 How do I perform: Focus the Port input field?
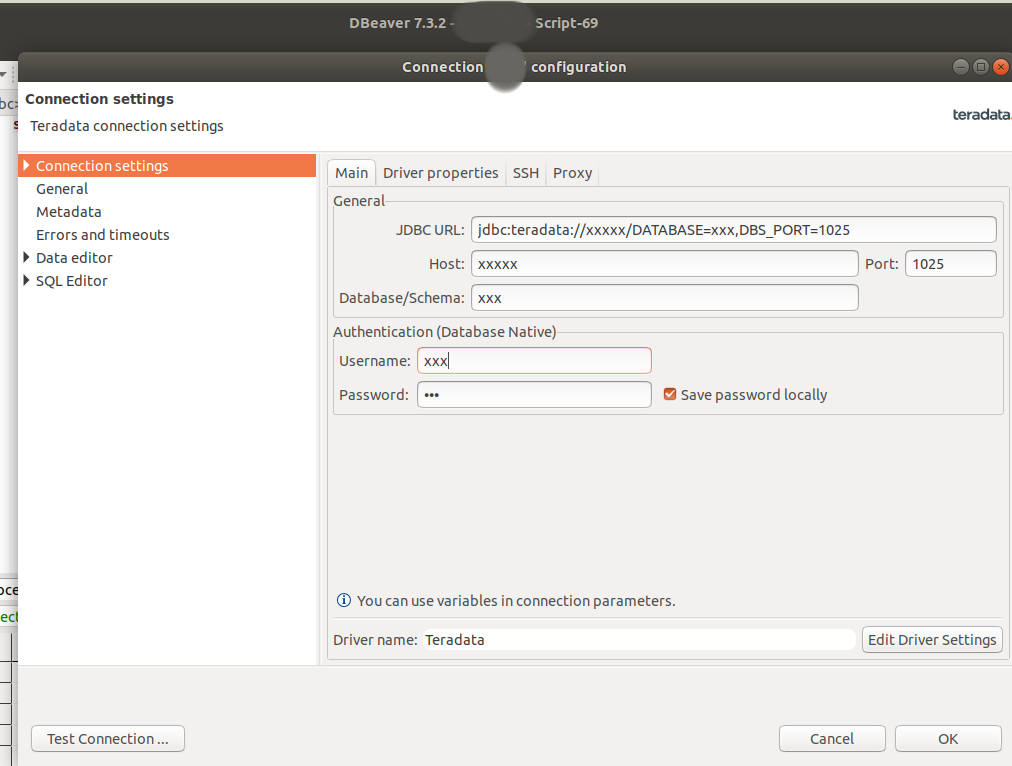click(x=951, y=263)
